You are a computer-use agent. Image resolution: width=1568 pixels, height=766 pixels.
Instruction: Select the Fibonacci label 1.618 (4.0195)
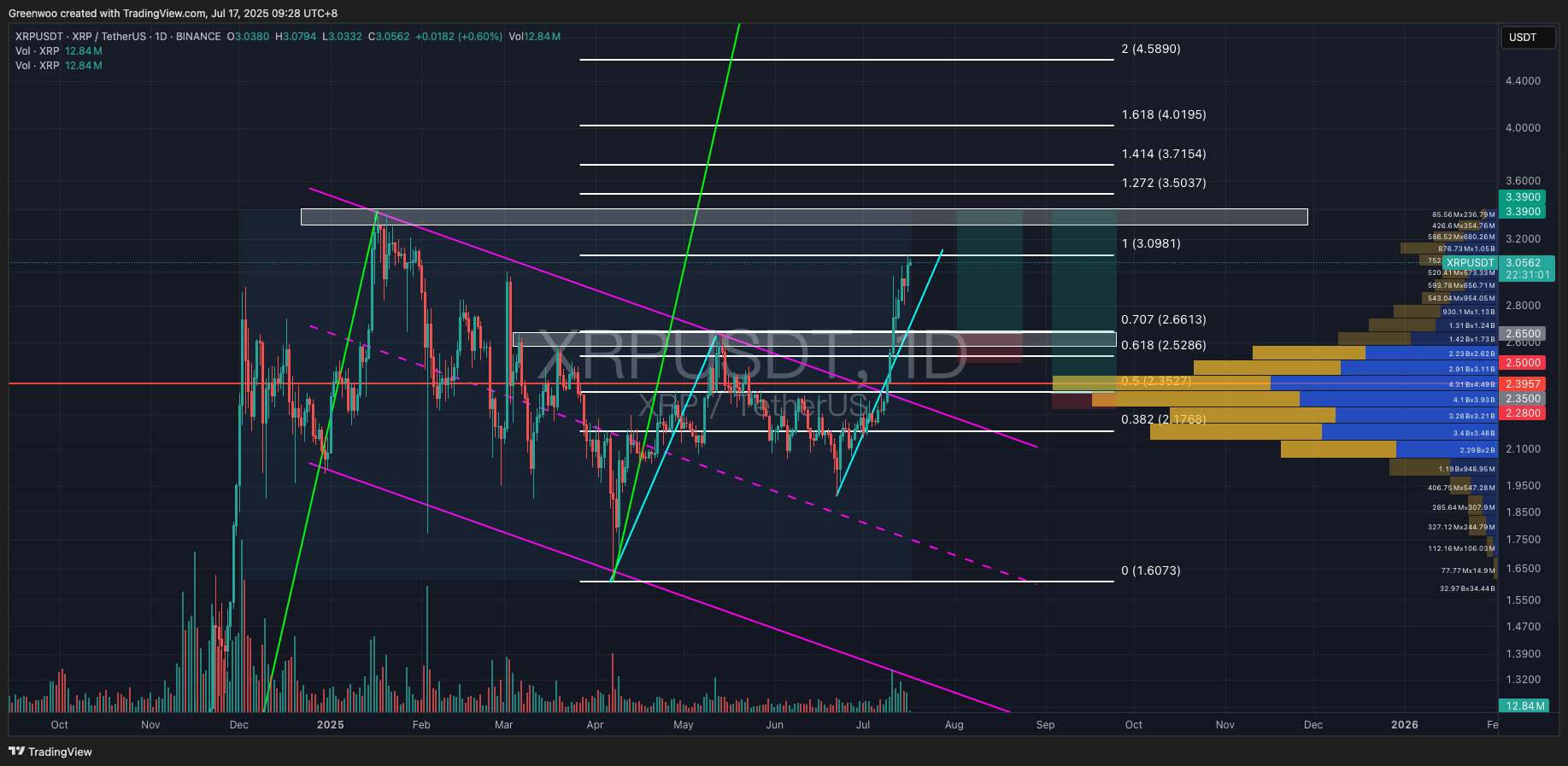pos(1164,114)
